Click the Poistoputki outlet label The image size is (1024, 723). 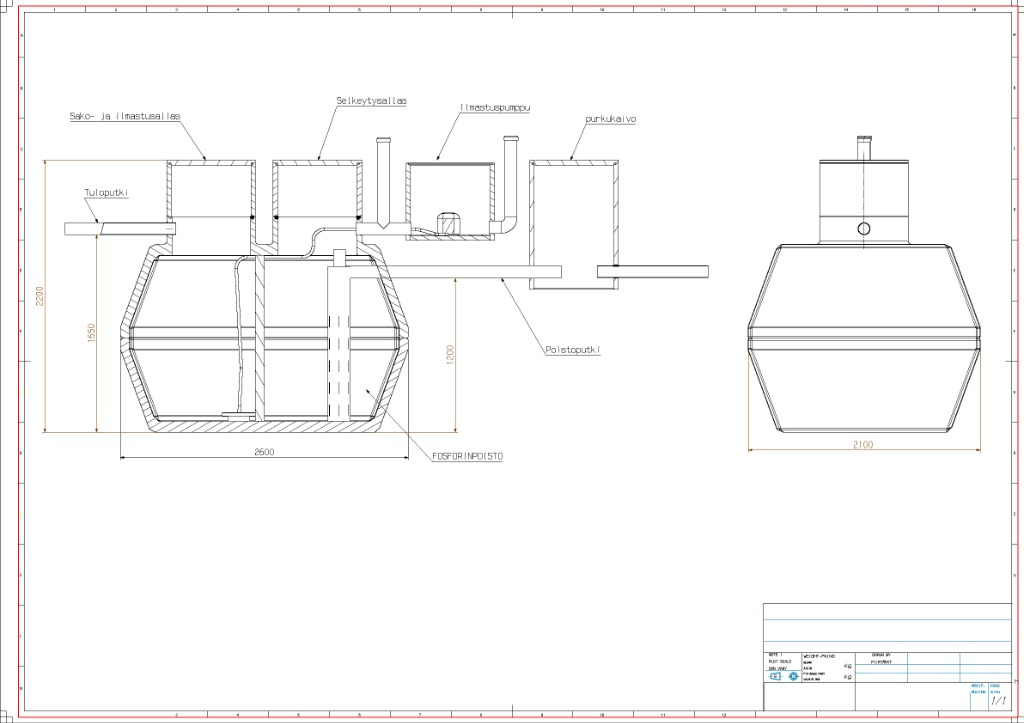pyautogui.click(x=579, y=350)
